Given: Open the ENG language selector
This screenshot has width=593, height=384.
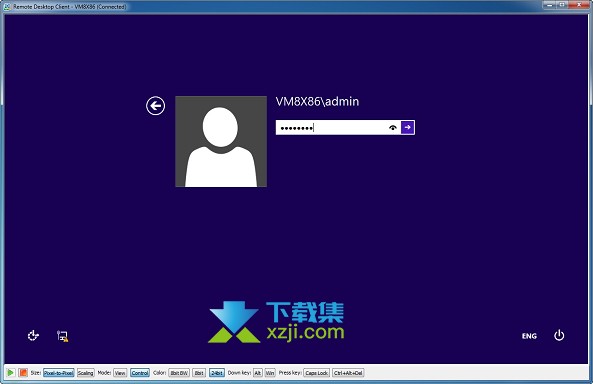Looking at the screenshot, I should [529, 336].
